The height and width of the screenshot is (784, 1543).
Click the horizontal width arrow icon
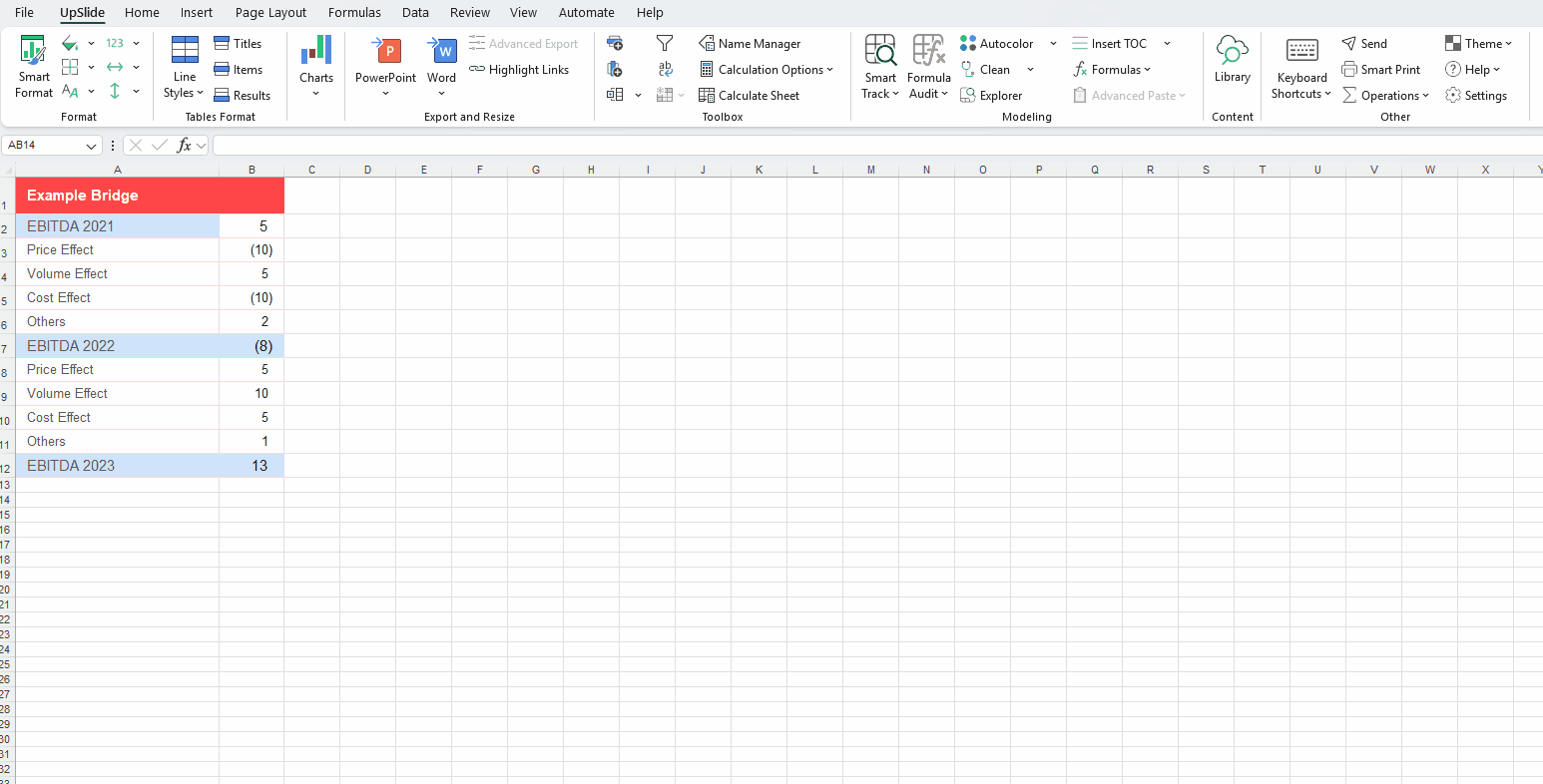click(x=115, y=68)
